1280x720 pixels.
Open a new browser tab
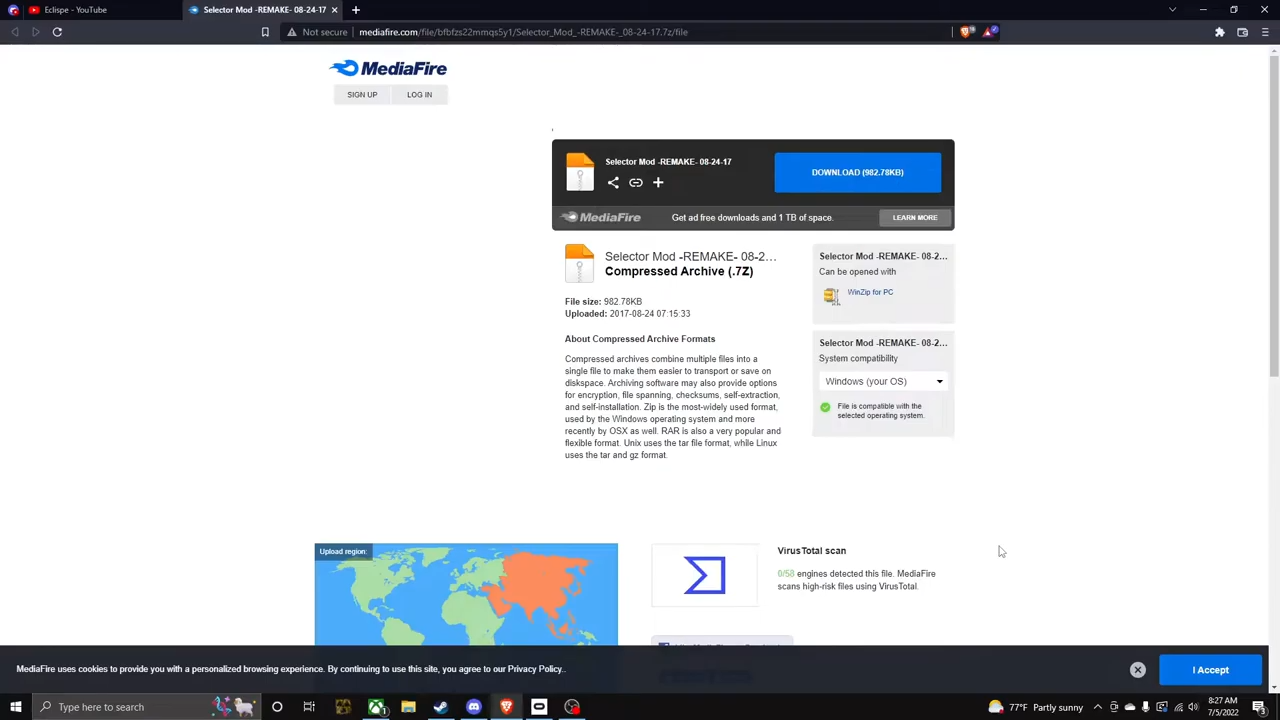[355, 10]
